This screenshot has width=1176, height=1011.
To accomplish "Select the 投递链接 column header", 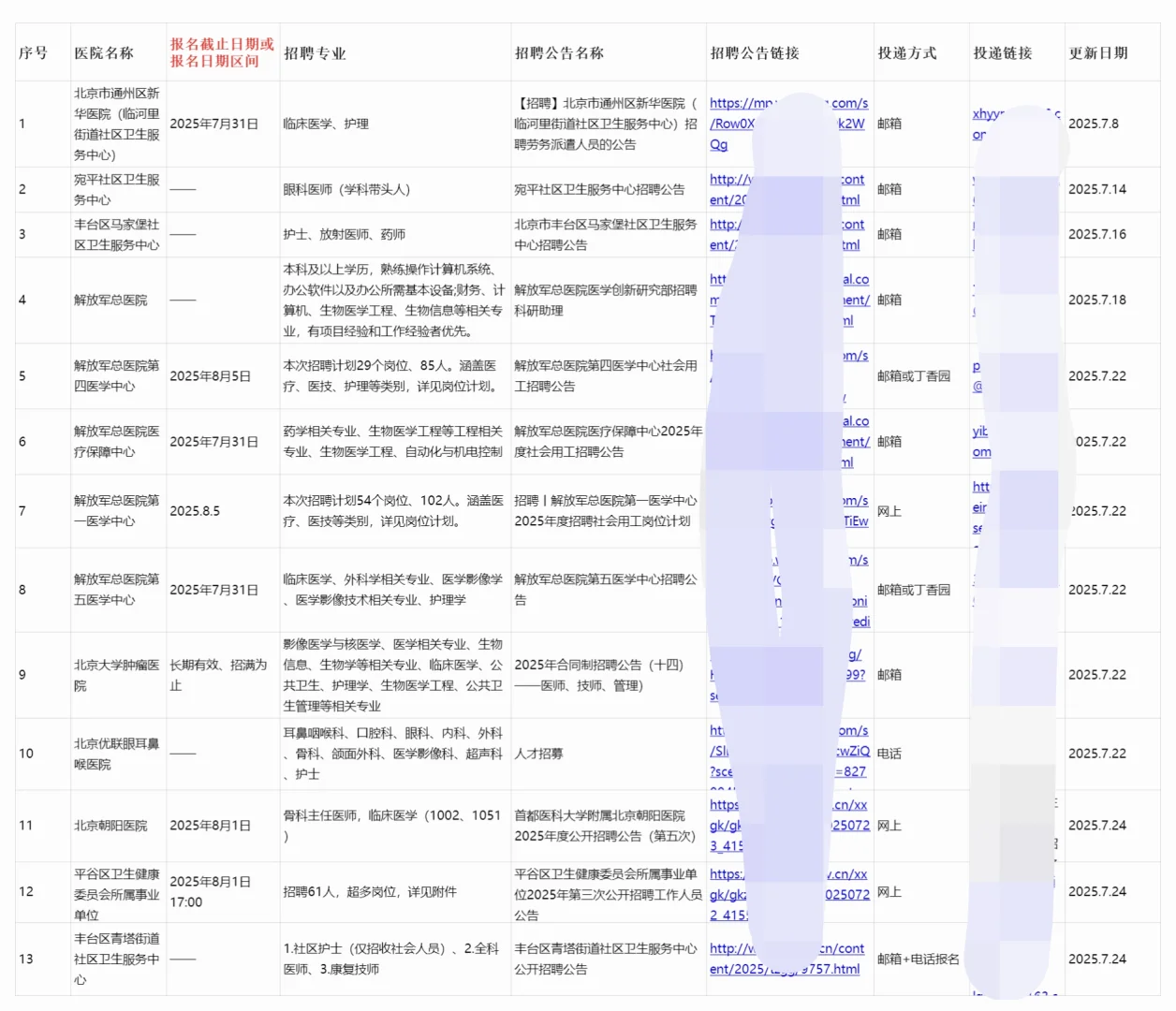I will (1003, 53).
